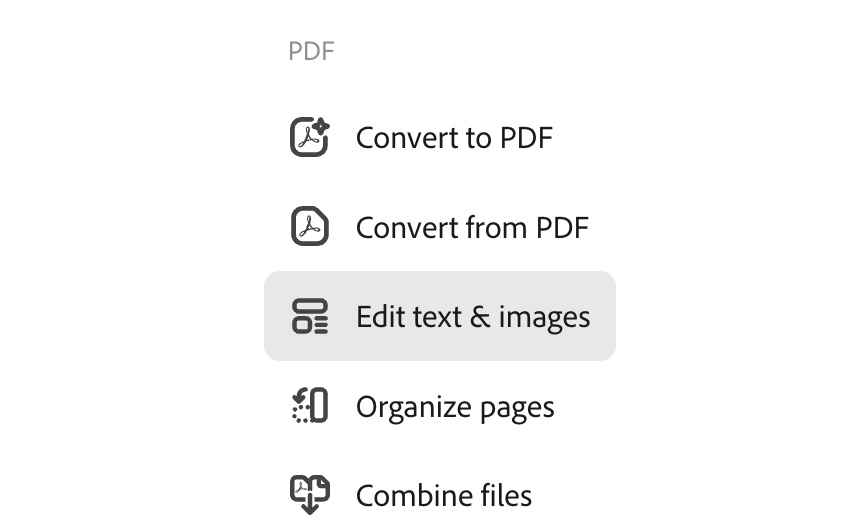842x517 pixels.
Task: Choose the Combine files menu entry
Action: coord(440,494)
